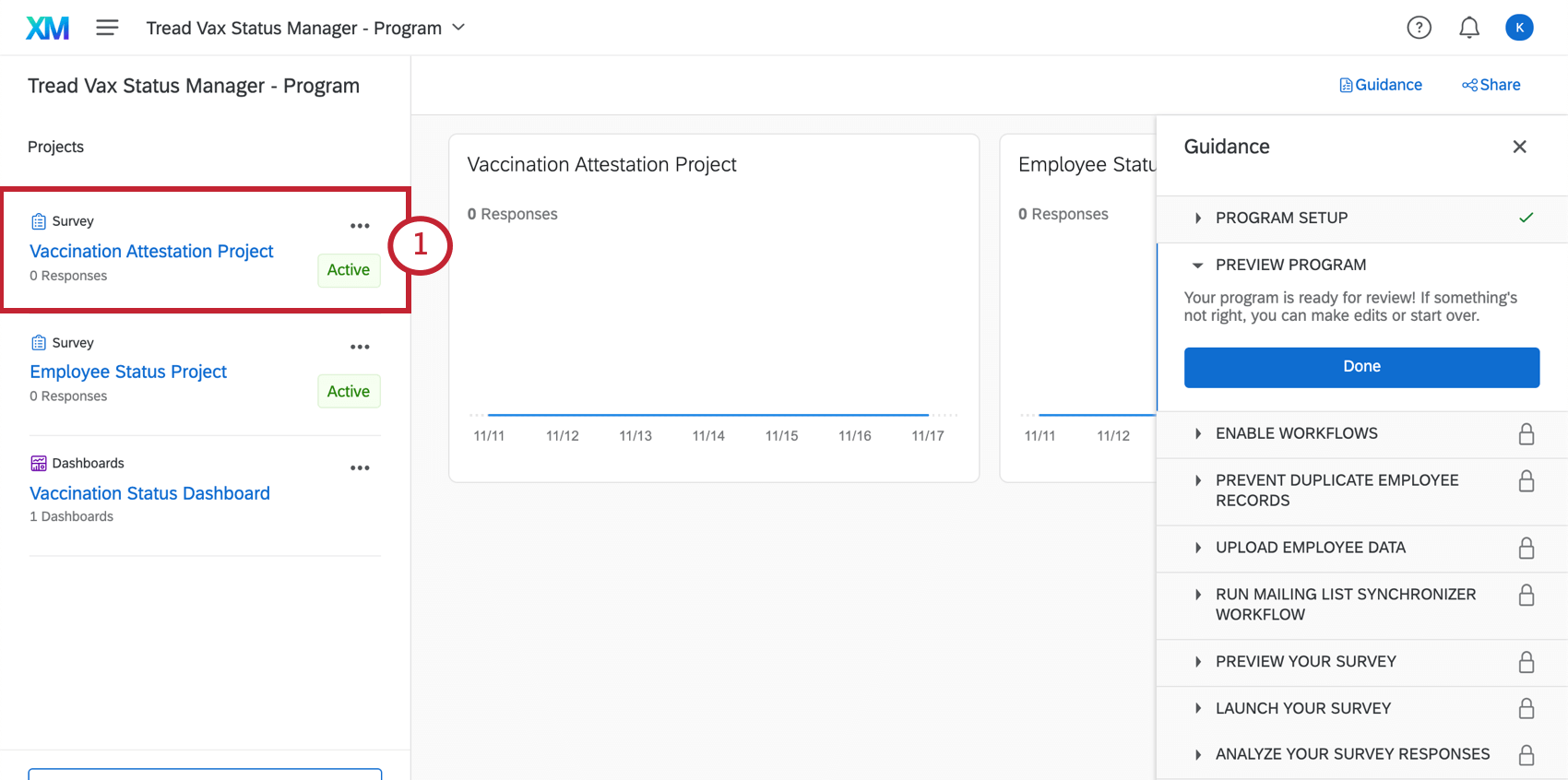Expand PREVIEW YOUR SURVEY section
This screenshot has width=1568, height=780.
coord(1361,662)
